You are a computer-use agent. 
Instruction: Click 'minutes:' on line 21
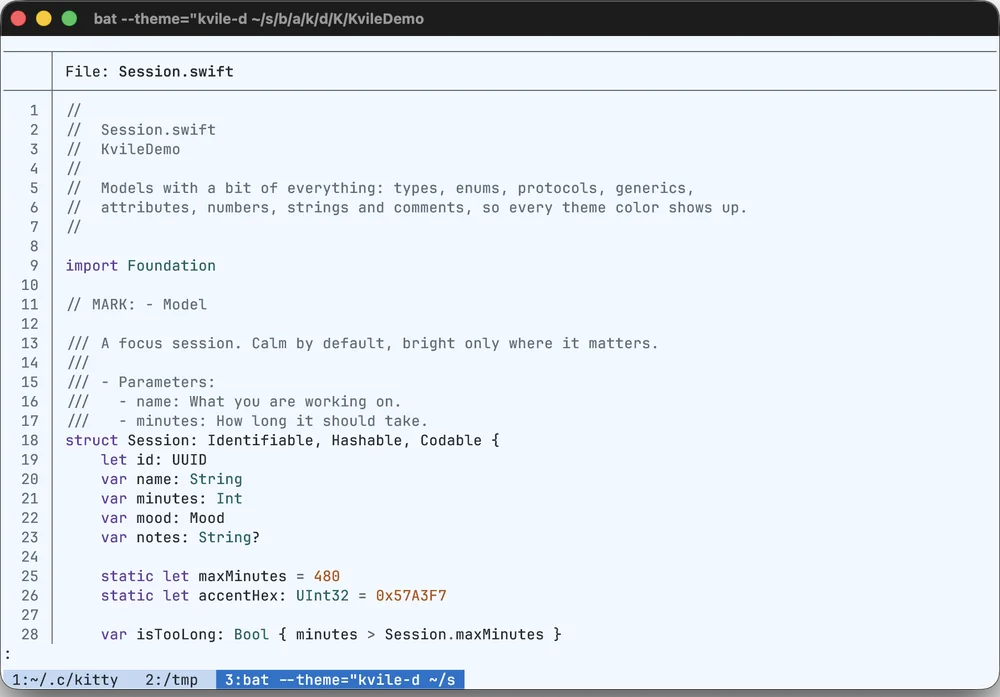tap(171, 499)
